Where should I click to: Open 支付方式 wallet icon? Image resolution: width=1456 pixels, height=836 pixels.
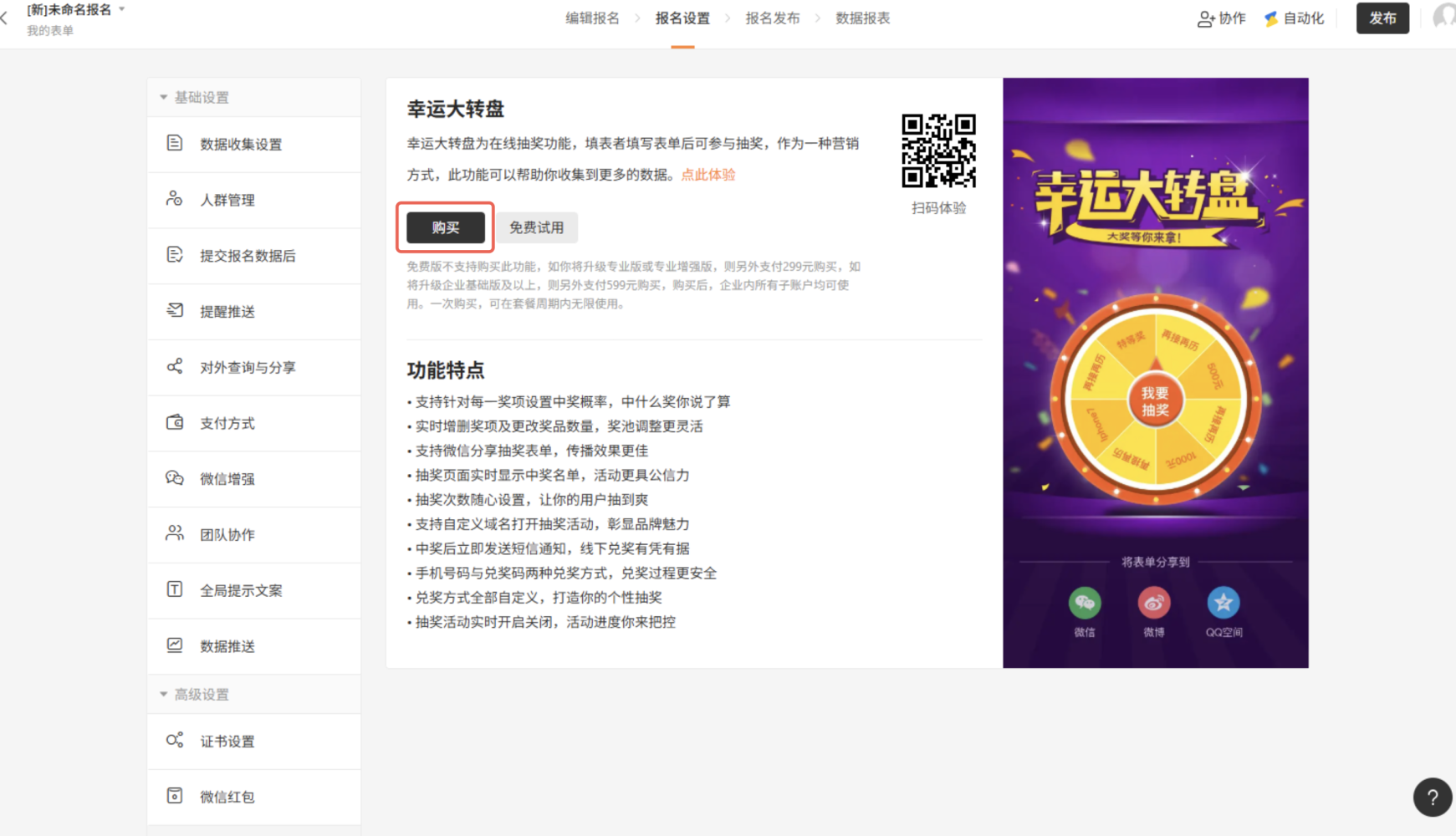point(174,422)
